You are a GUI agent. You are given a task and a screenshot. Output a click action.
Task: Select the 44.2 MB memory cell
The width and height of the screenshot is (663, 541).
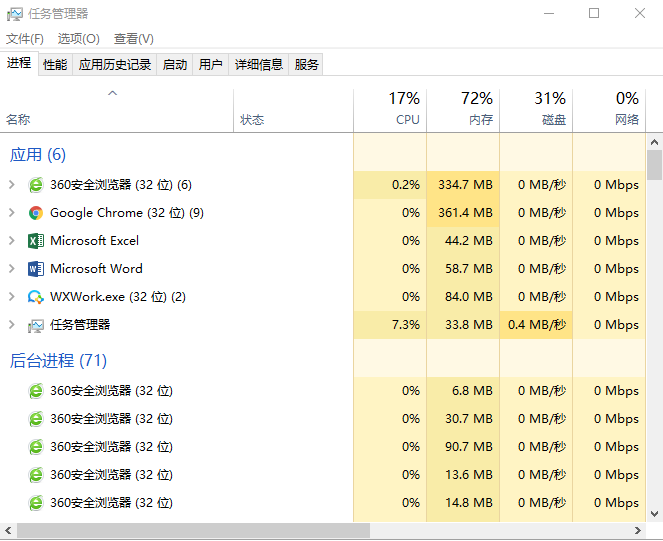(463, 241)
